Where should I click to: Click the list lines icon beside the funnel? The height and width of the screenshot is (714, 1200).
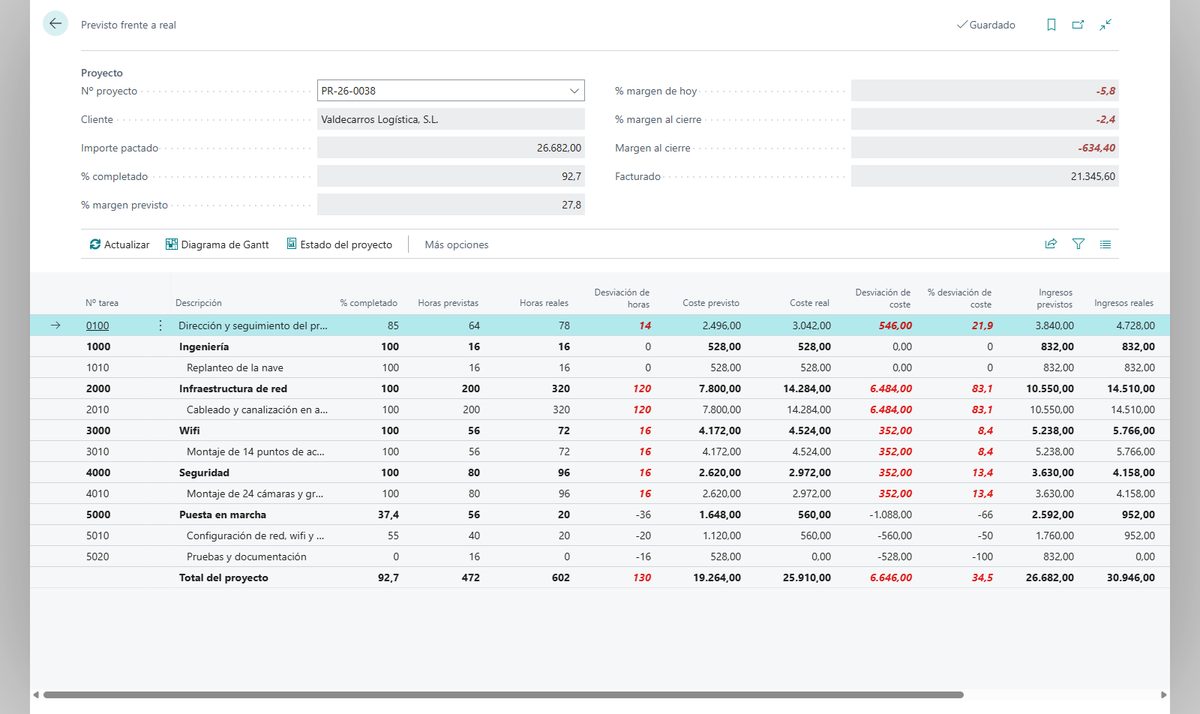pyautogui.click(x=1105, y=244)
